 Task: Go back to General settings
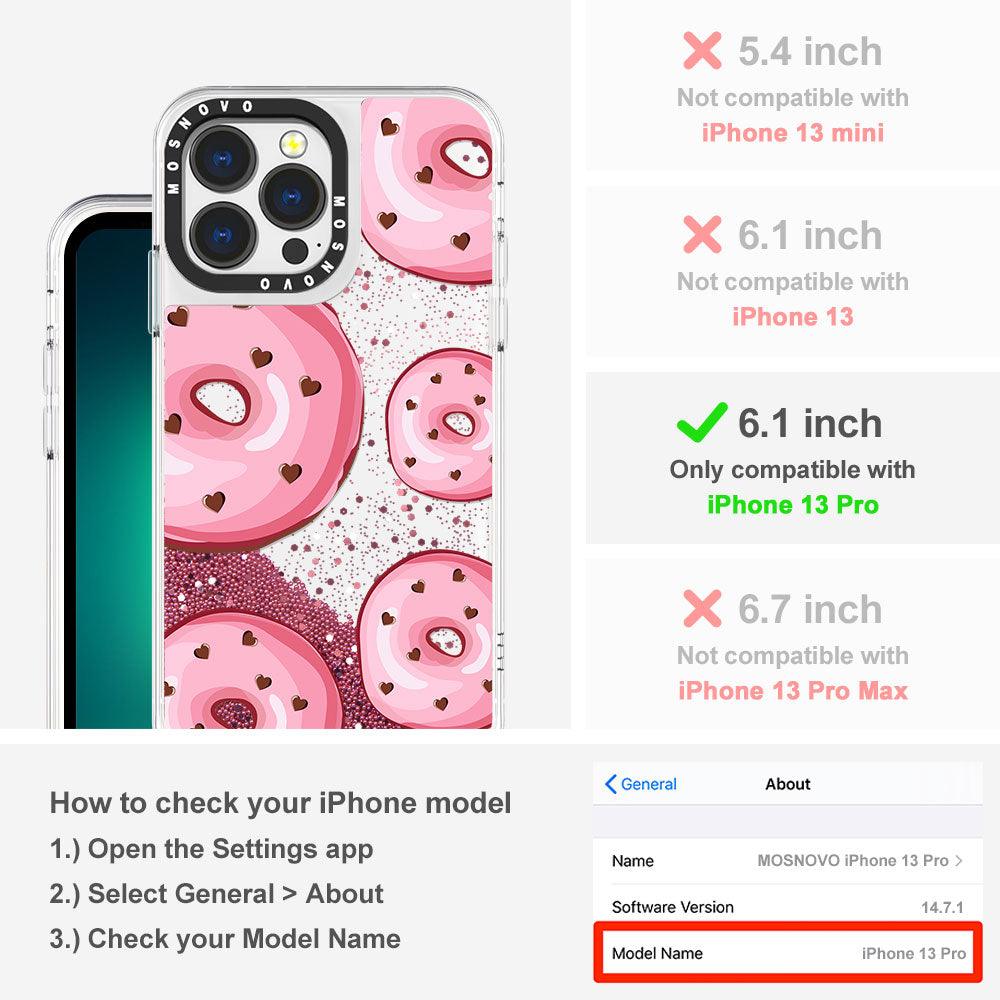click(640, 784)
